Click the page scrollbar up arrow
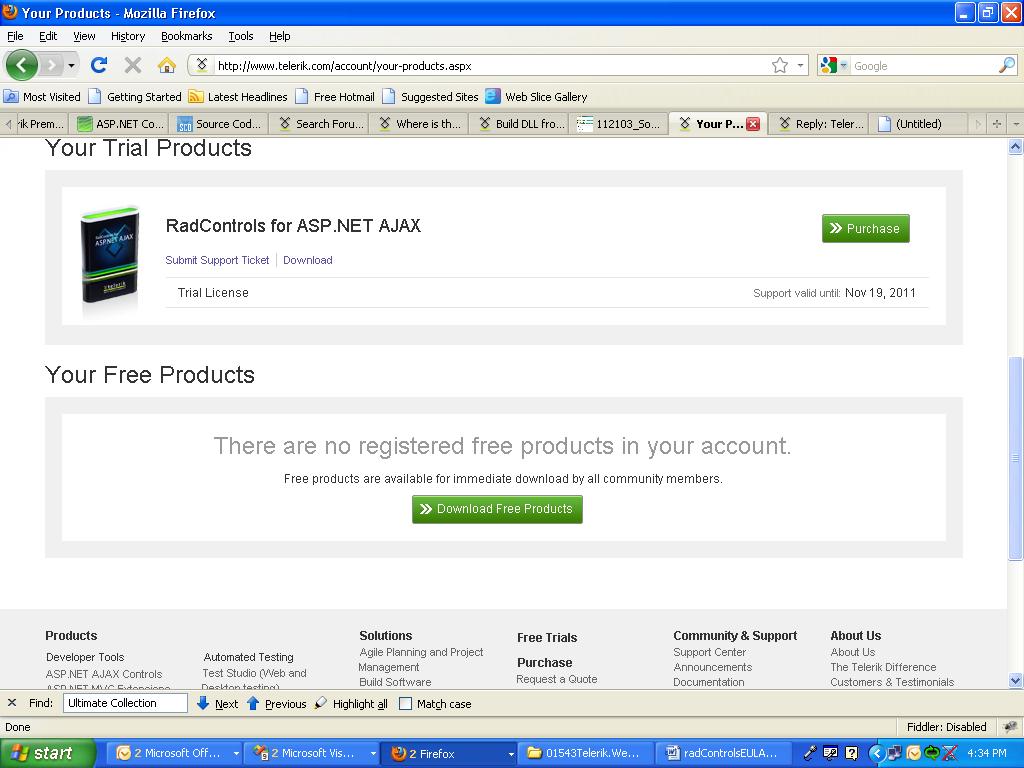1024x768 pixels. 1015,147
